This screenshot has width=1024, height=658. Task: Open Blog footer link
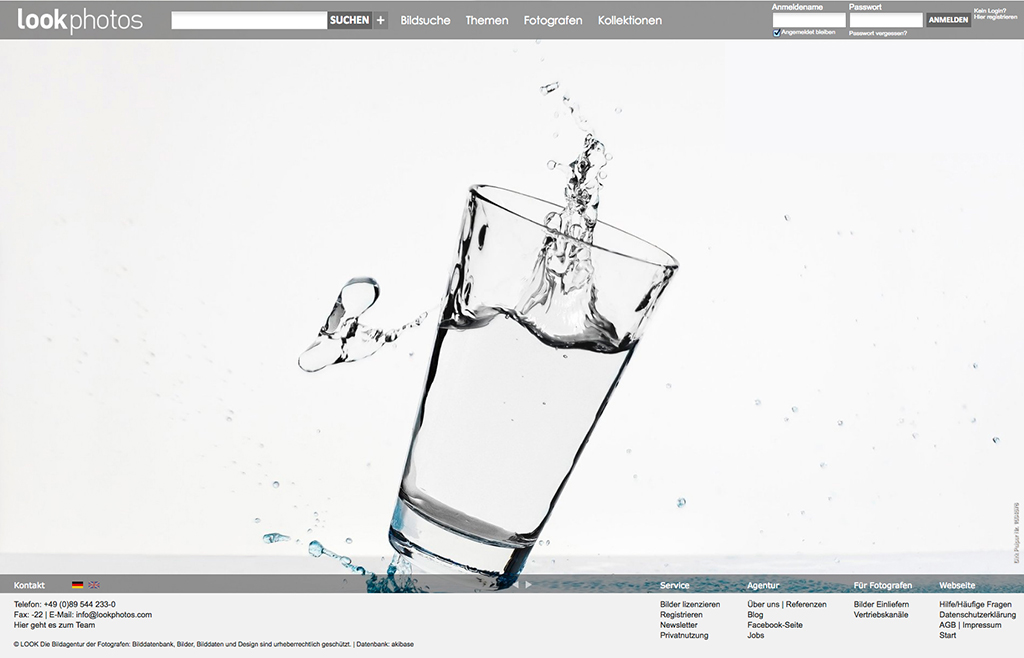[755, 614]
